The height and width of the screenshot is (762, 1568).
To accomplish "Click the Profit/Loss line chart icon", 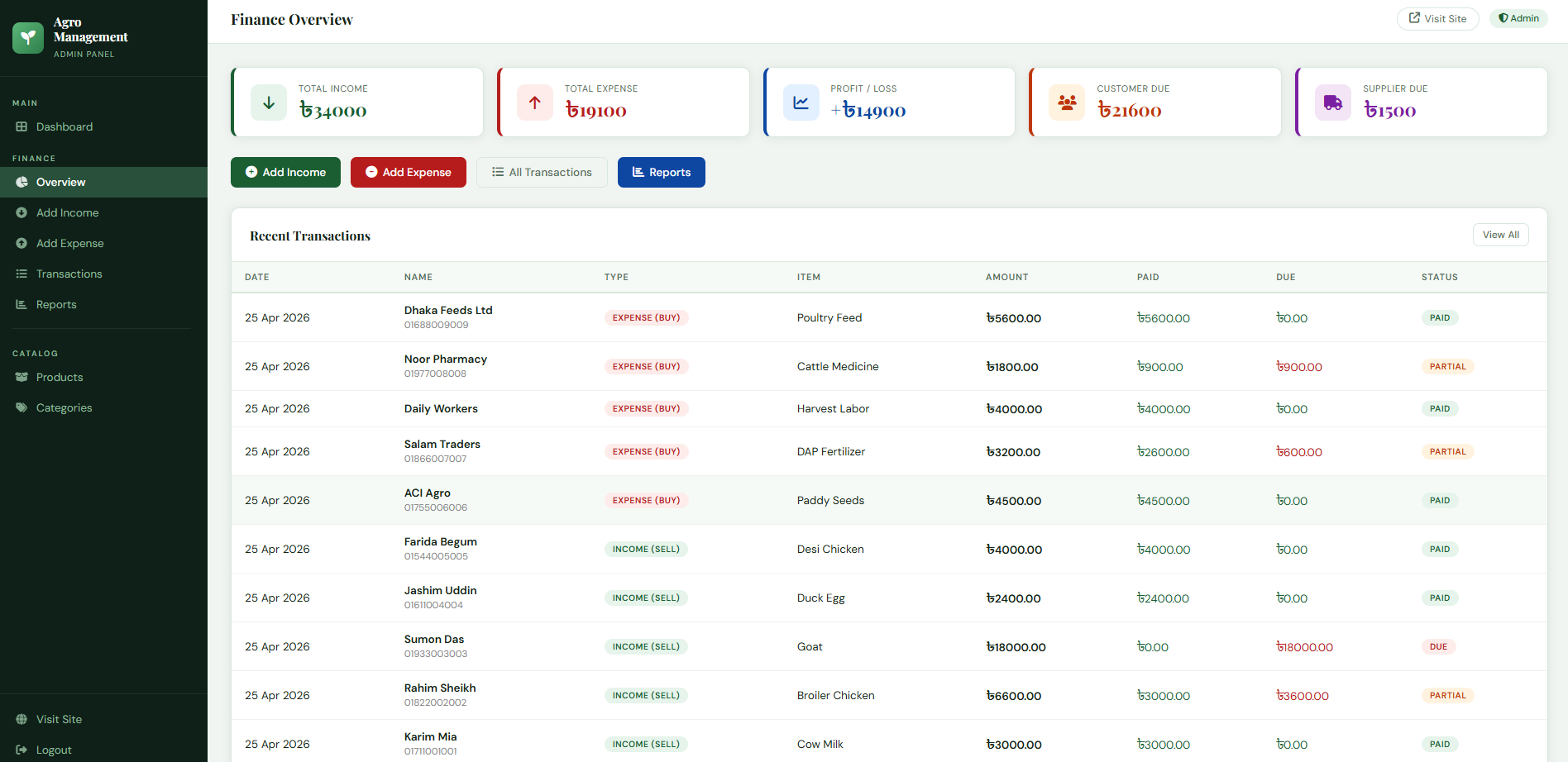I will pos(801,102).
